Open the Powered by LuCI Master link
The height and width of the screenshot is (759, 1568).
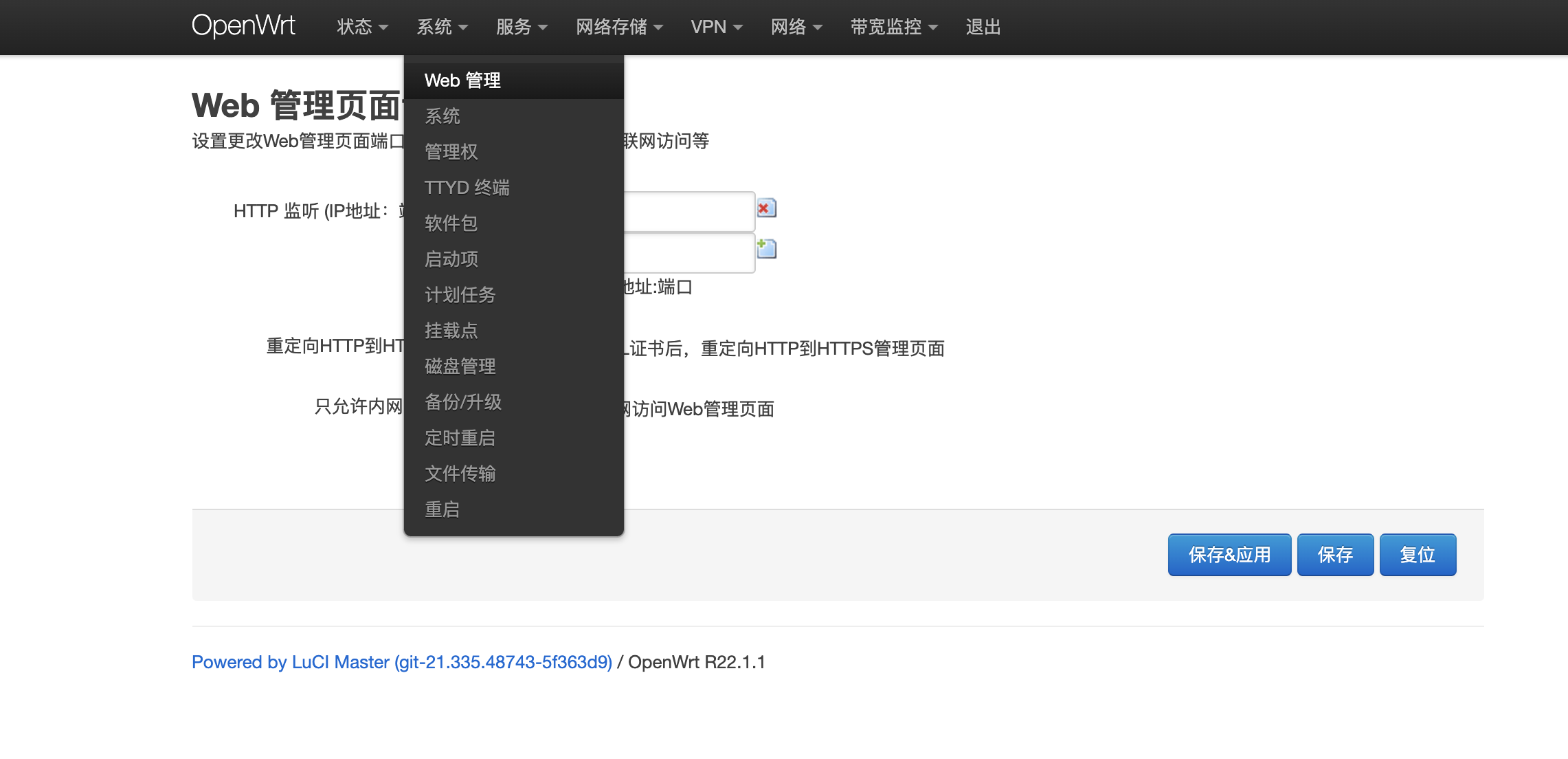(x=402, y=662)
